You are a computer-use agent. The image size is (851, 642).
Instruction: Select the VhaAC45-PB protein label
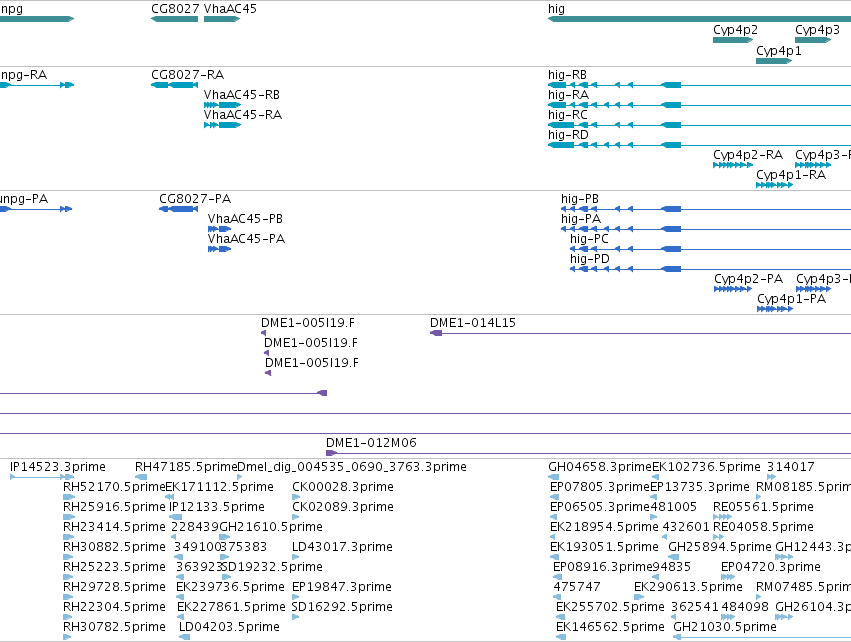click(x=245, y=219)
